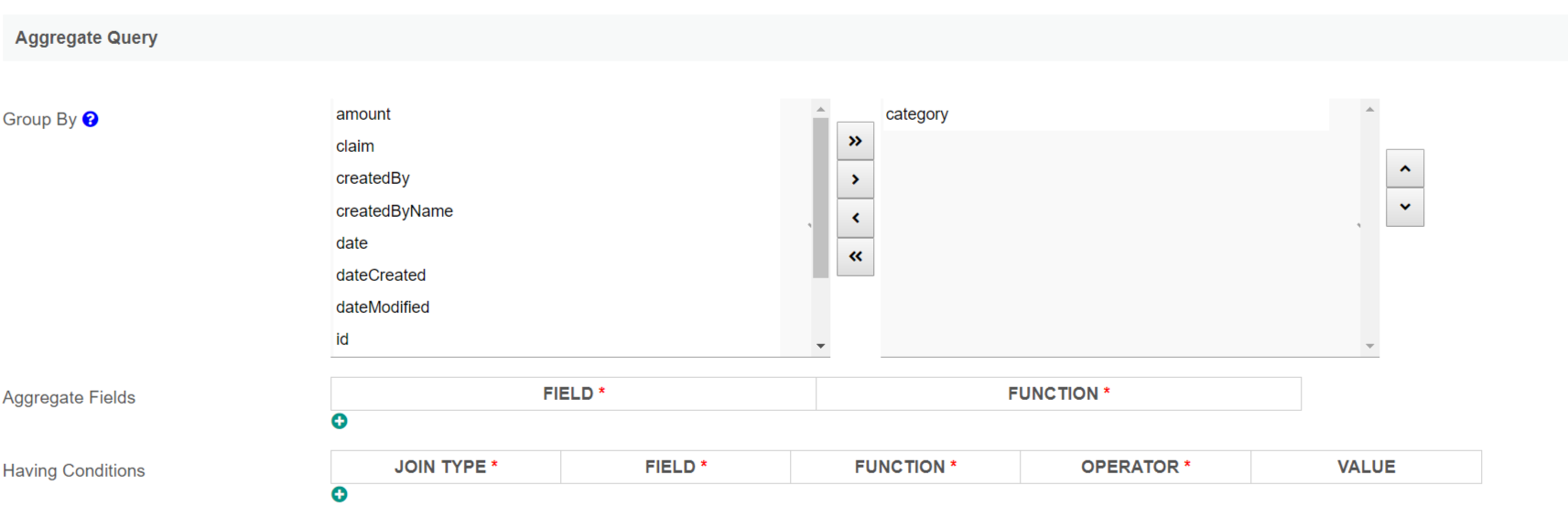
Task: Move selected group-by item down
Action: (x=1404, y=207)
